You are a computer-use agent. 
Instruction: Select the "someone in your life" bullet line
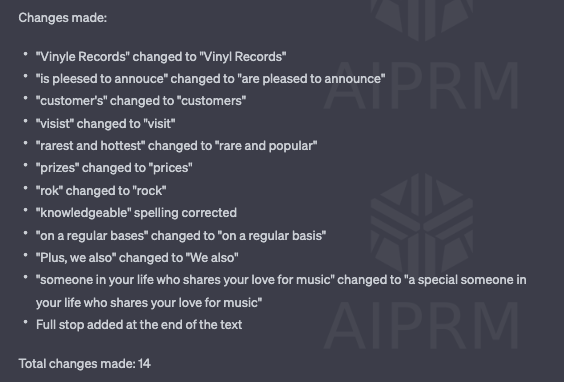(x=281, y=280)
